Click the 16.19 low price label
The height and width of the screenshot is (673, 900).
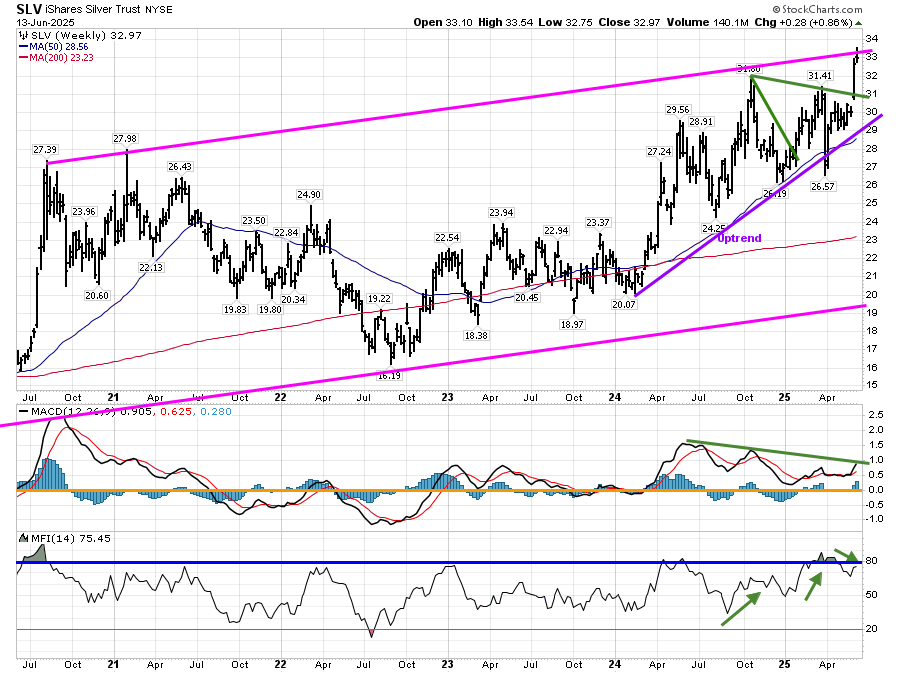click(389, 376)
